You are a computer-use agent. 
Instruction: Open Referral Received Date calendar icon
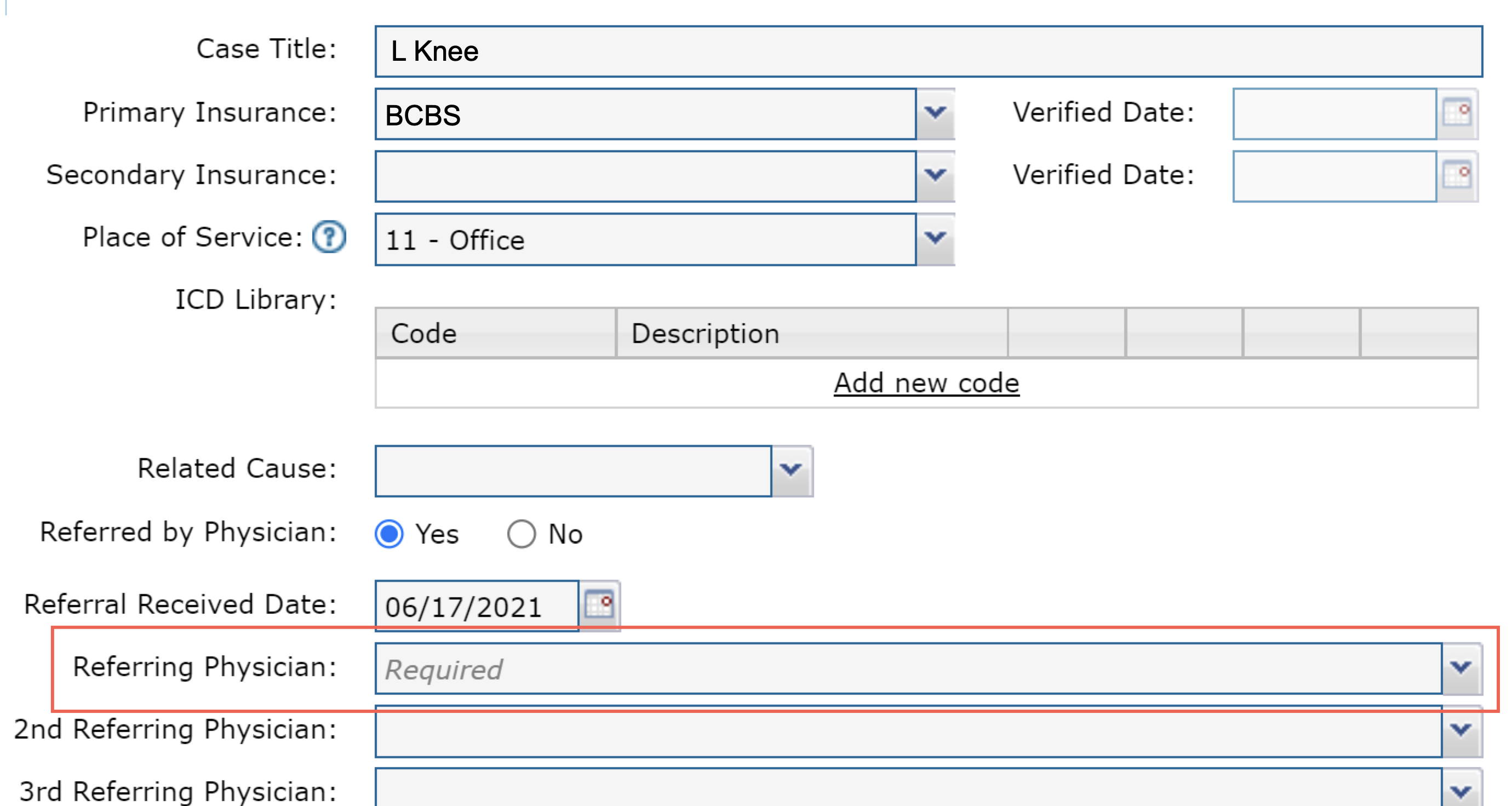(x=599, y=605)
